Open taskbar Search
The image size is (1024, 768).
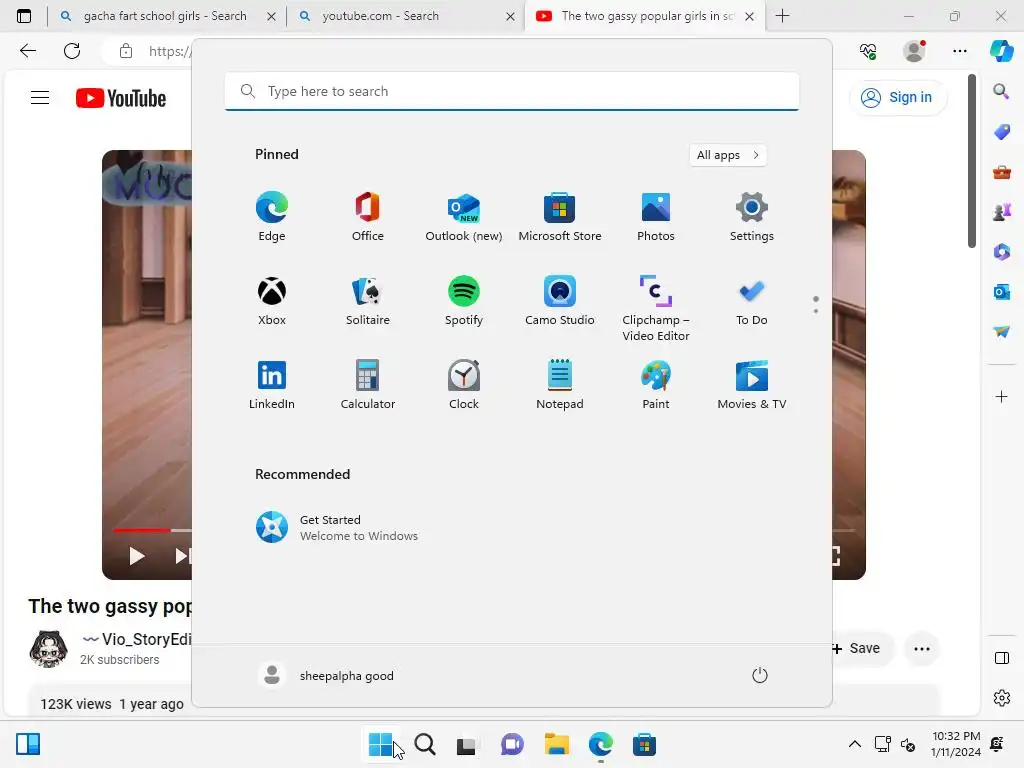425,744
